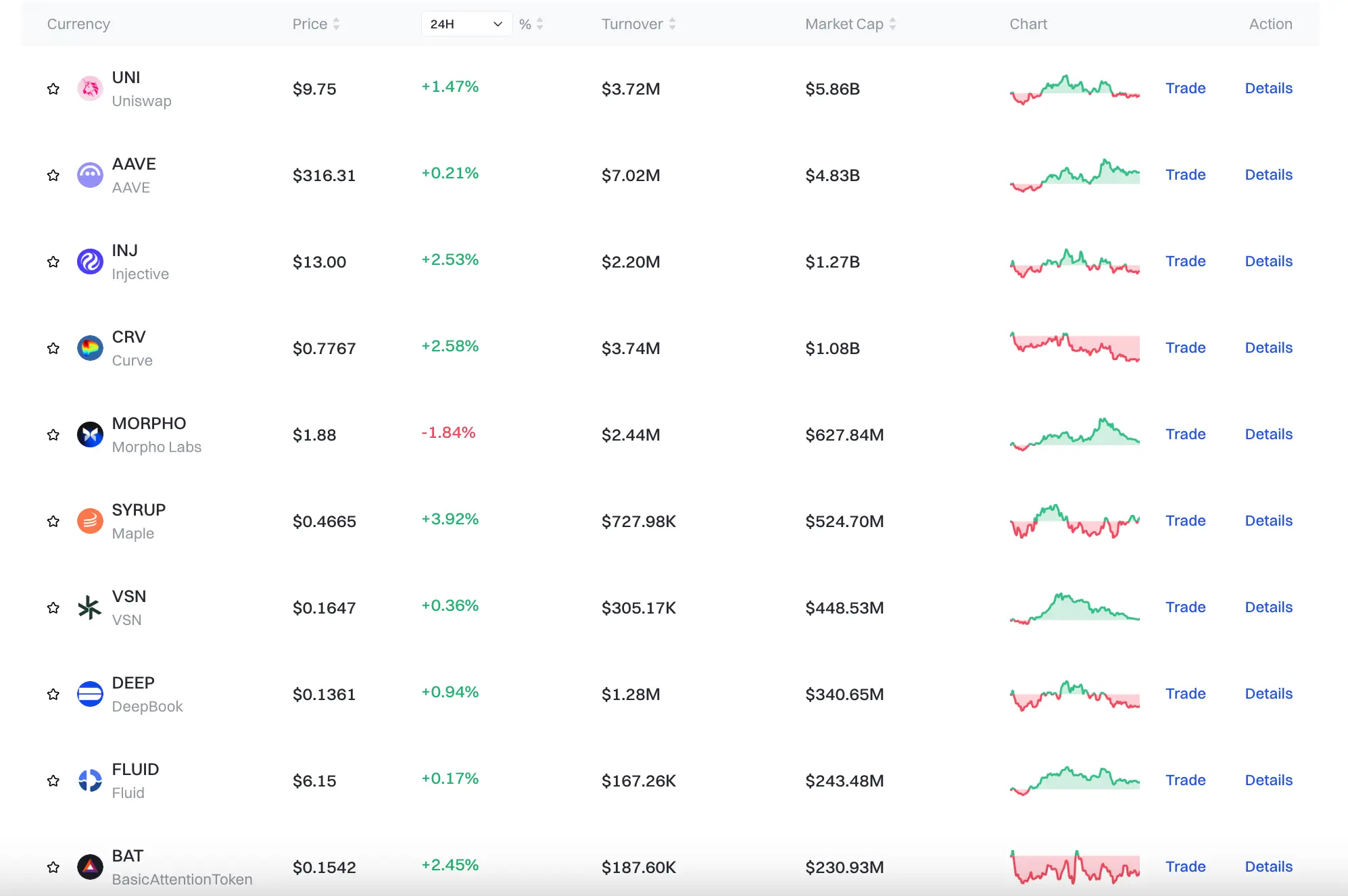Click Trade for VSN
The height and width of the screenshot is (896, 1348).
click(1185, 607)
